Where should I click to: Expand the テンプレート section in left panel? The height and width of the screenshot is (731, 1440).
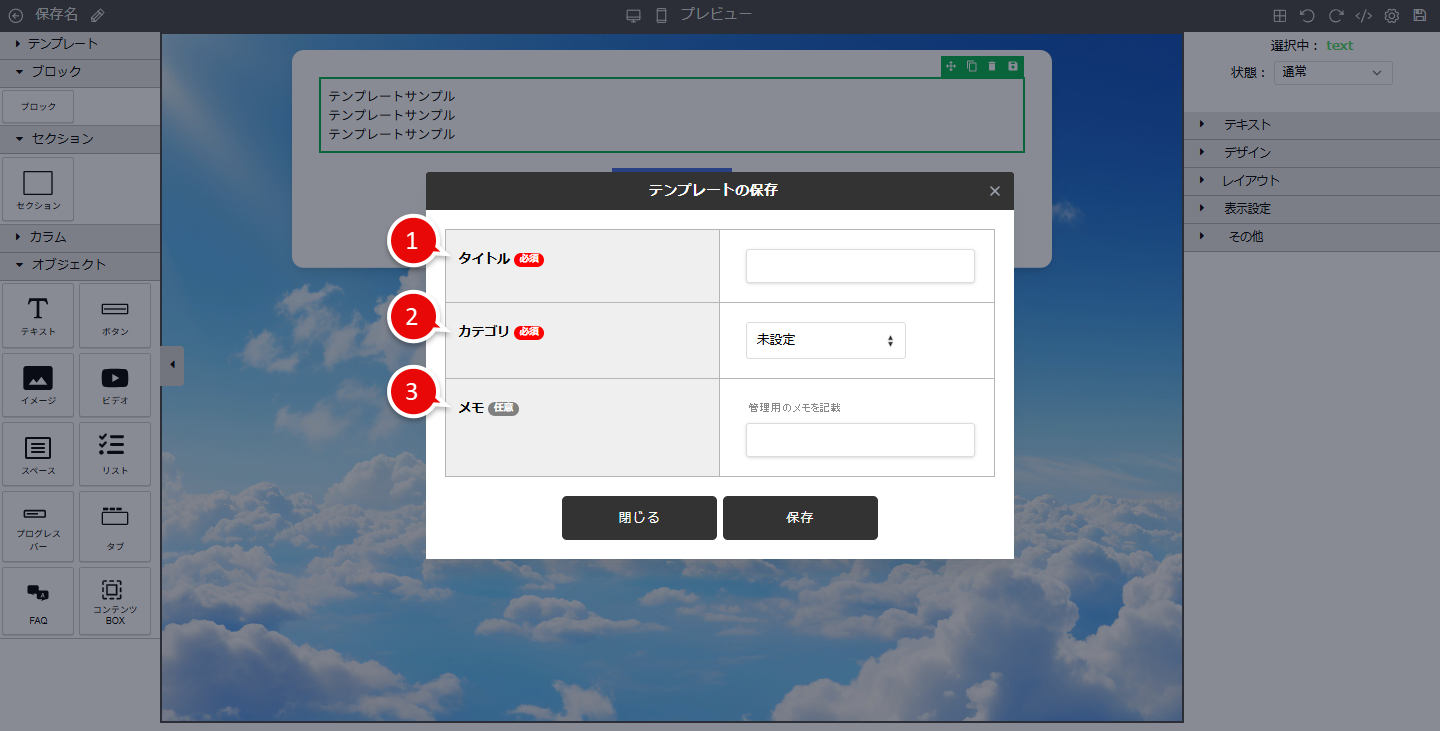pos(62,44)
